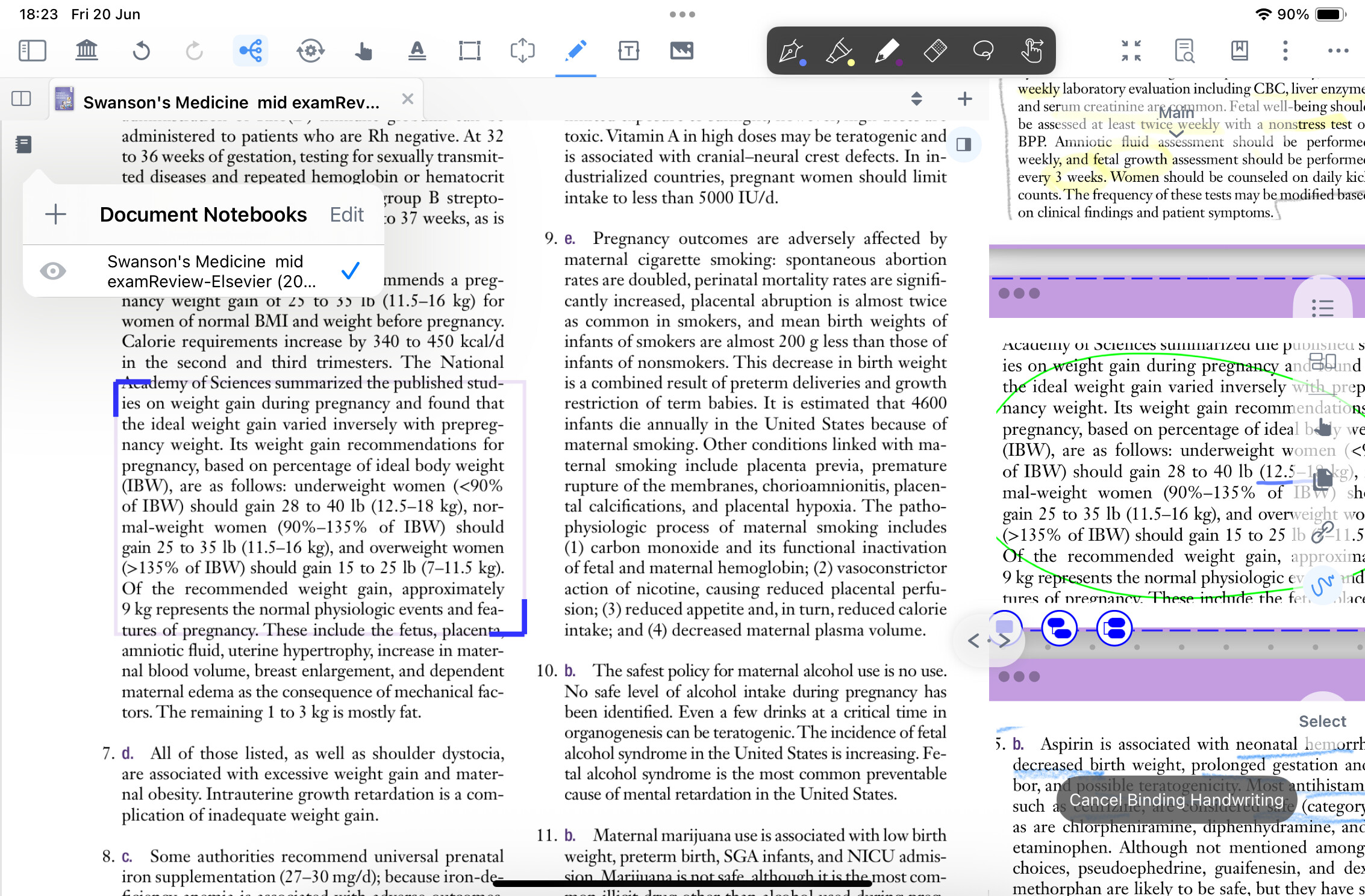Select the image insert tool
The height and width of the screenshot is (896, 1365).
682,51
